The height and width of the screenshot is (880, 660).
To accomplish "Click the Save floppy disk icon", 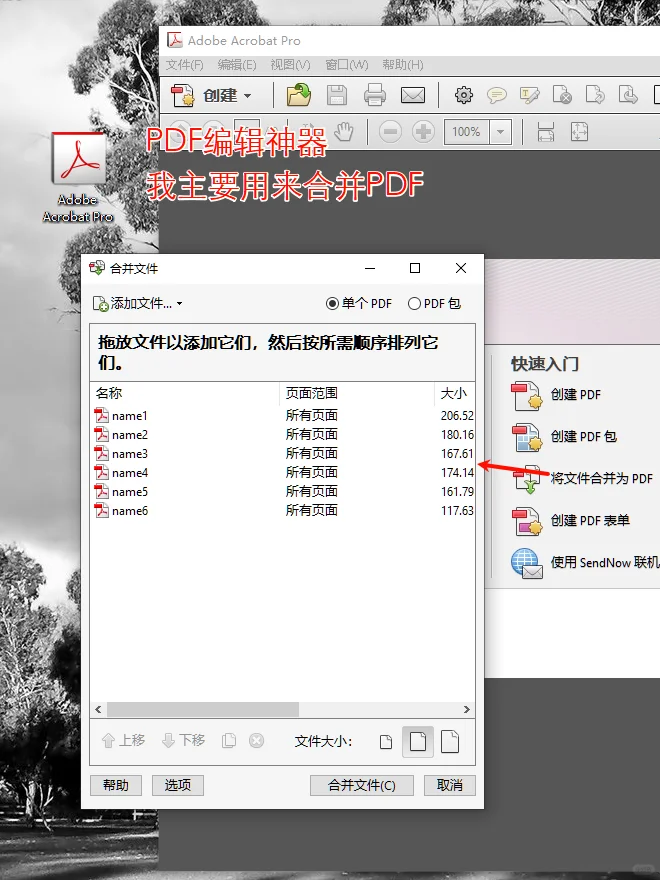I will click(x=337, y=95).
